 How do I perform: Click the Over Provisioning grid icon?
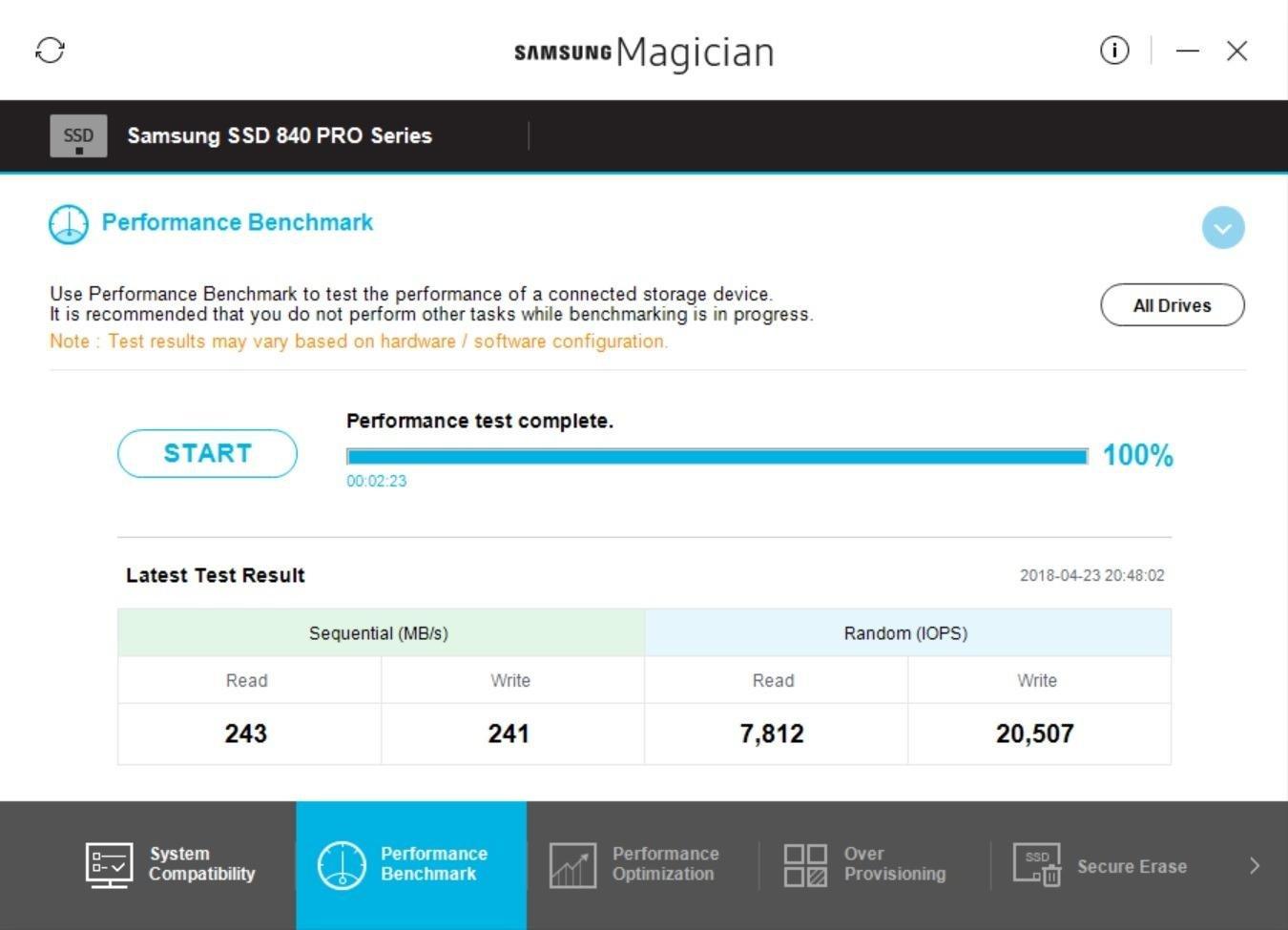(805, 865)
